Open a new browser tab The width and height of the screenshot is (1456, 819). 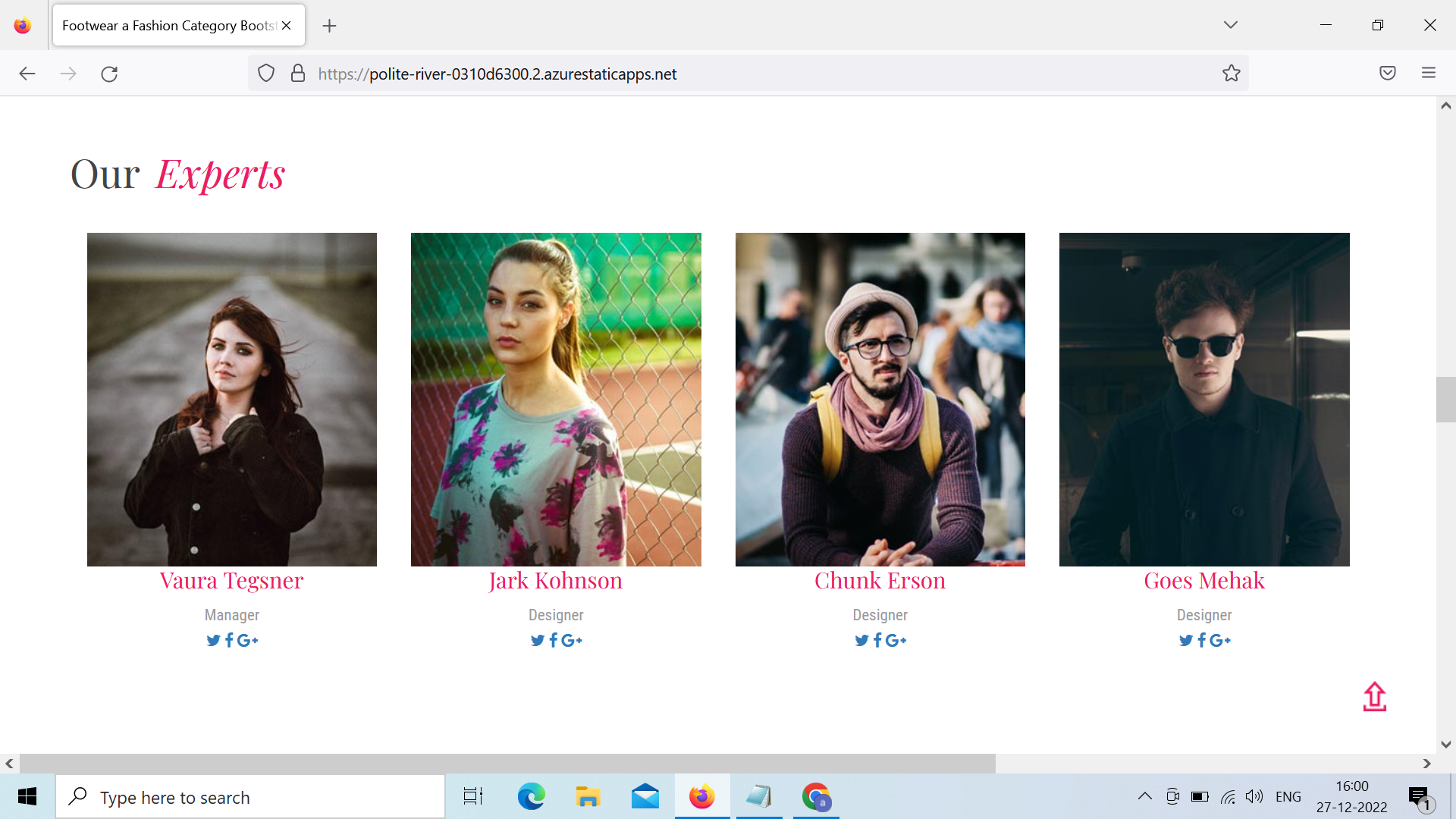tap(329, 26)
